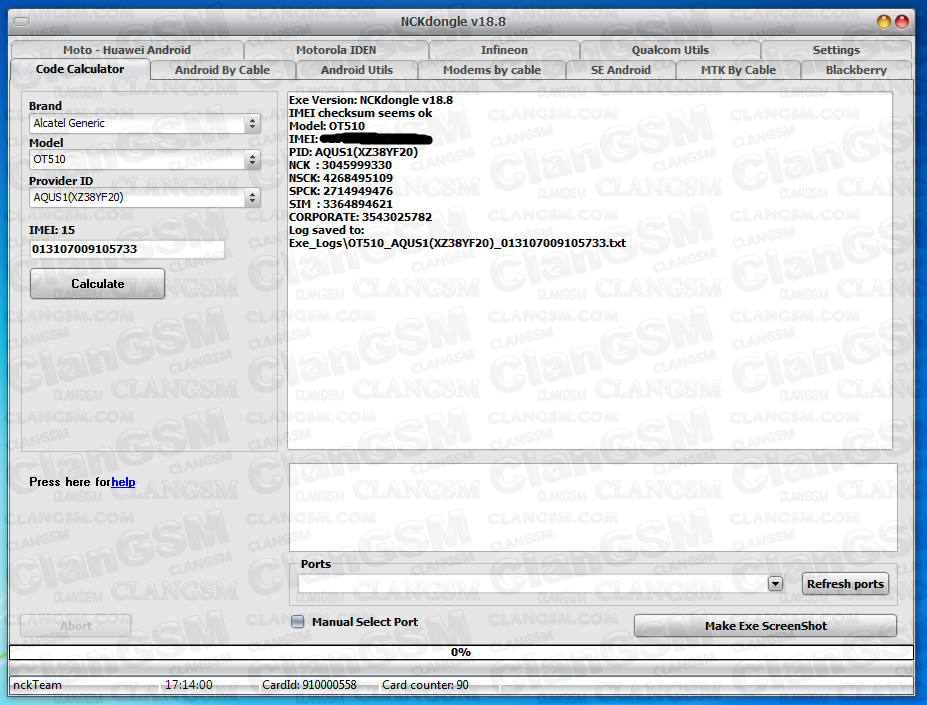Click the CardId: 910000558 status entry

point(309,685)
